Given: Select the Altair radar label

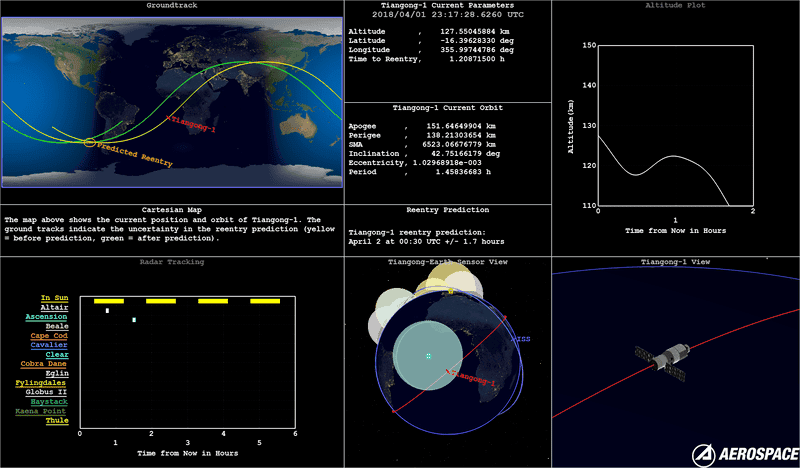Looking at the screenshot, I should click(54, 307).
